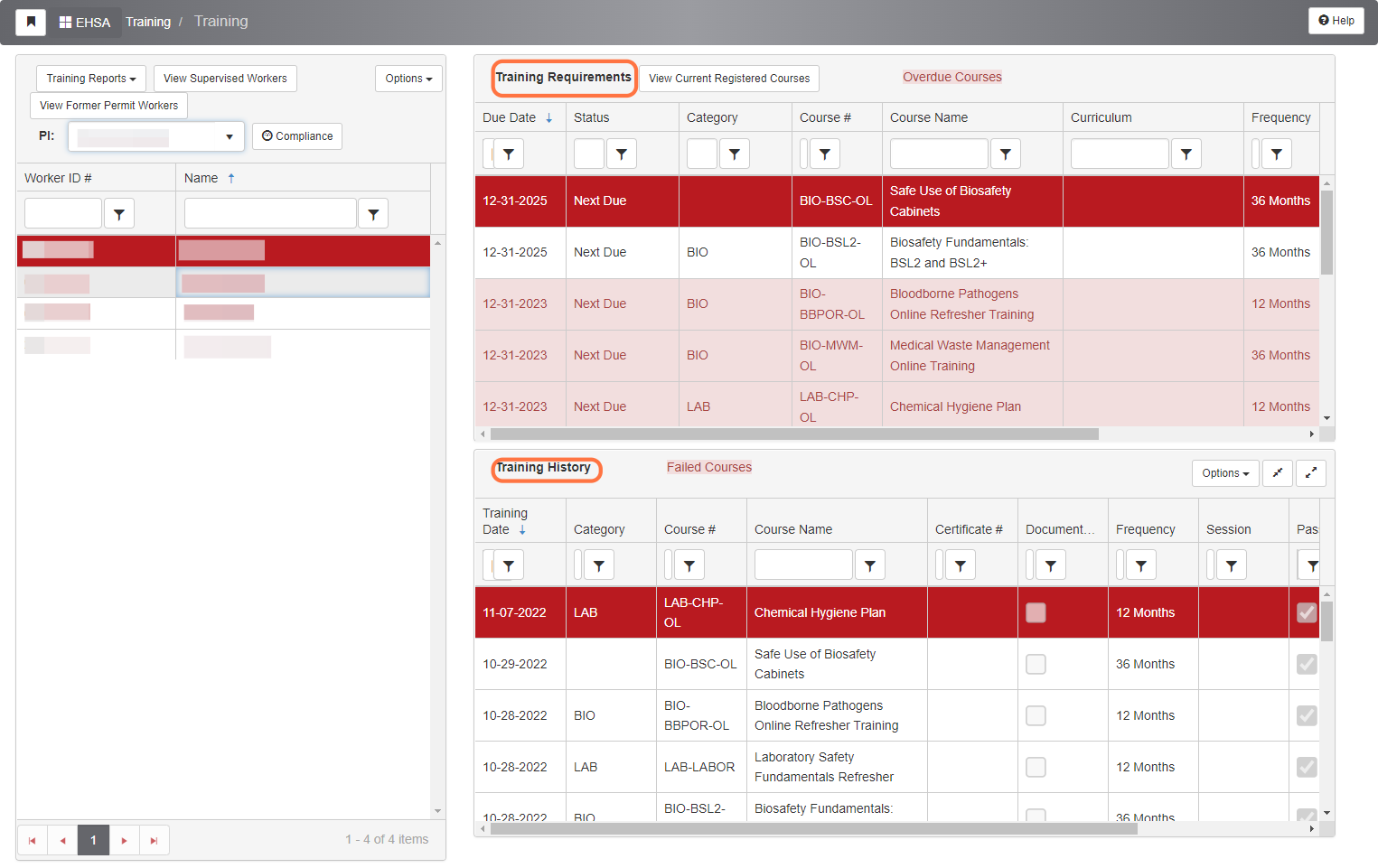Image resolution: width=1378 pixels, height=868 pixels.
Task: Open Curriculum column filter
Action: [x=1186, y=154]
